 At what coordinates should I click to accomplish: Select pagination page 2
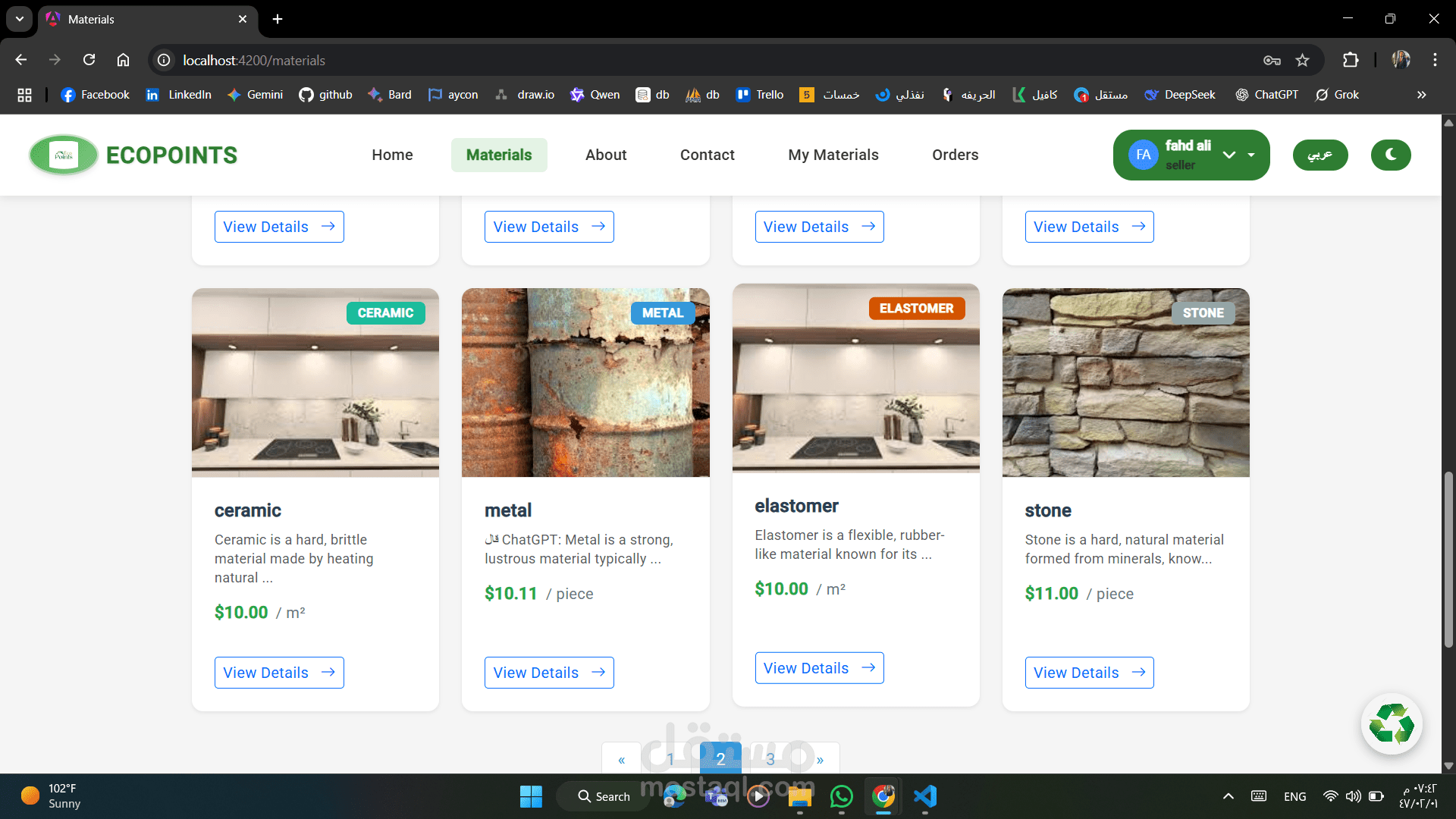coord(720,759)
